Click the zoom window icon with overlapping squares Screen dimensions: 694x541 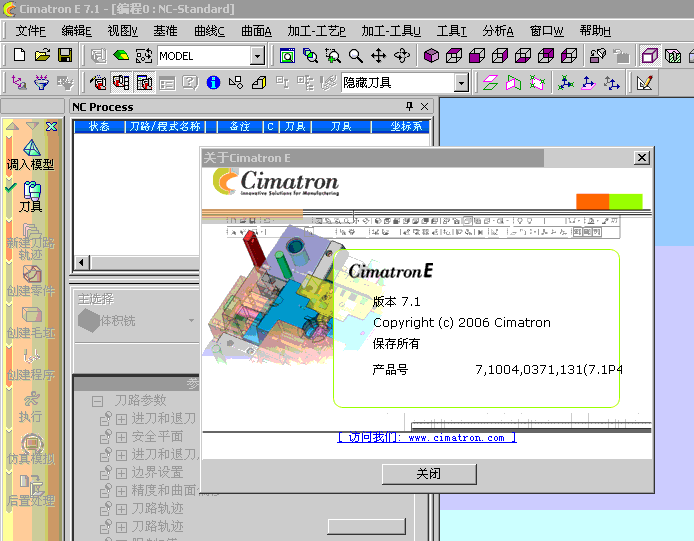(310, 56)
